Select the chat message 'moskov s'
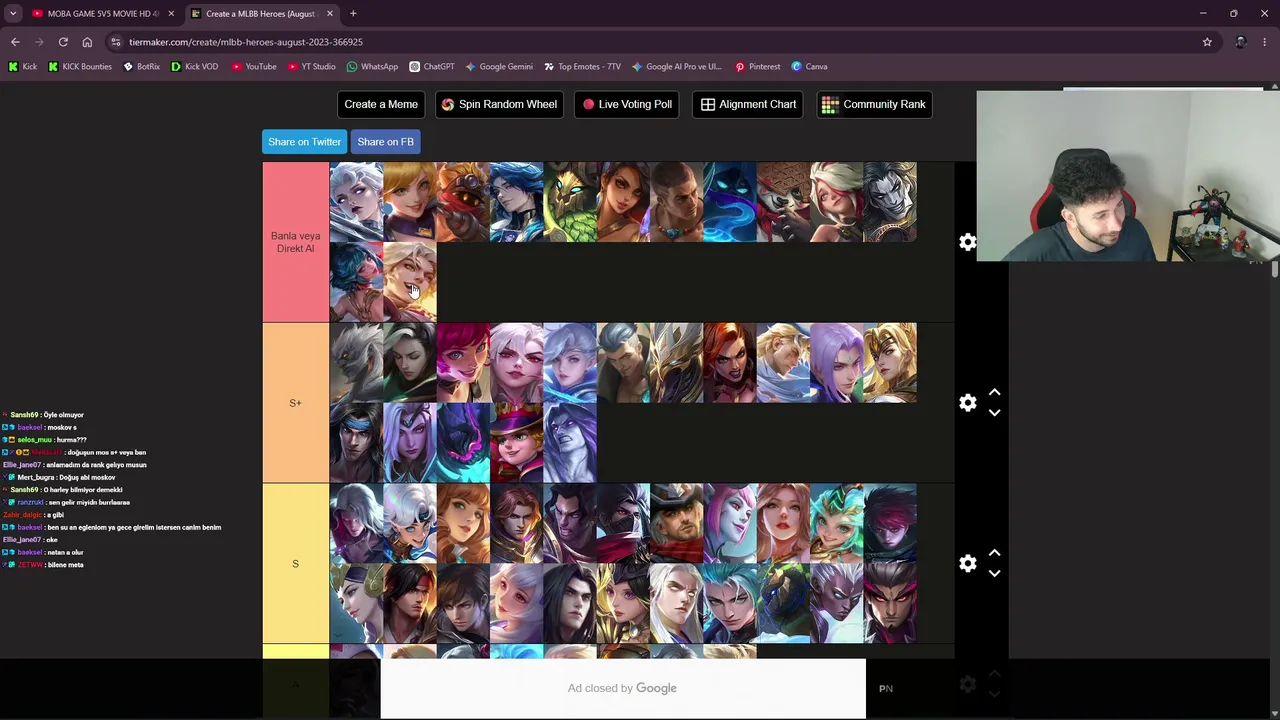Viewport: 1280px width, 720px height. coord(61,427)
